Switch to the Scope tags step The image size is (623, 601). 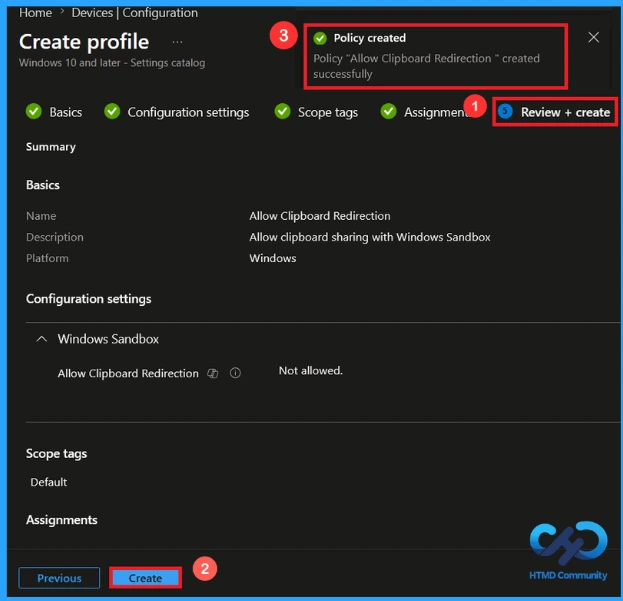pyautogui.click(x=328, y=112)
